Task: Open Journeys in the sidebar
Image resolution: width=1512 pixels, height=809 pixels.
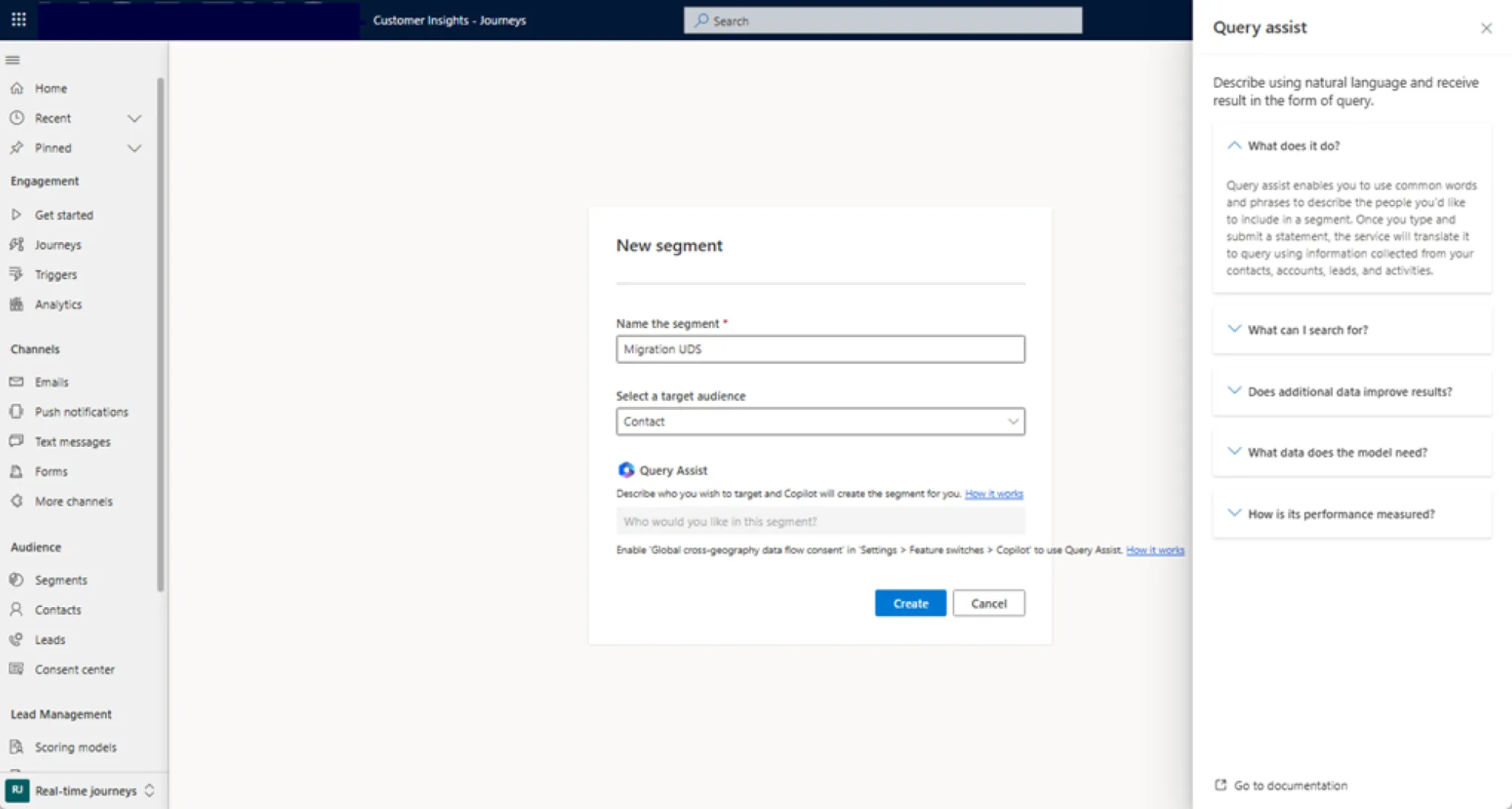Action: click(x=57, y=245)
